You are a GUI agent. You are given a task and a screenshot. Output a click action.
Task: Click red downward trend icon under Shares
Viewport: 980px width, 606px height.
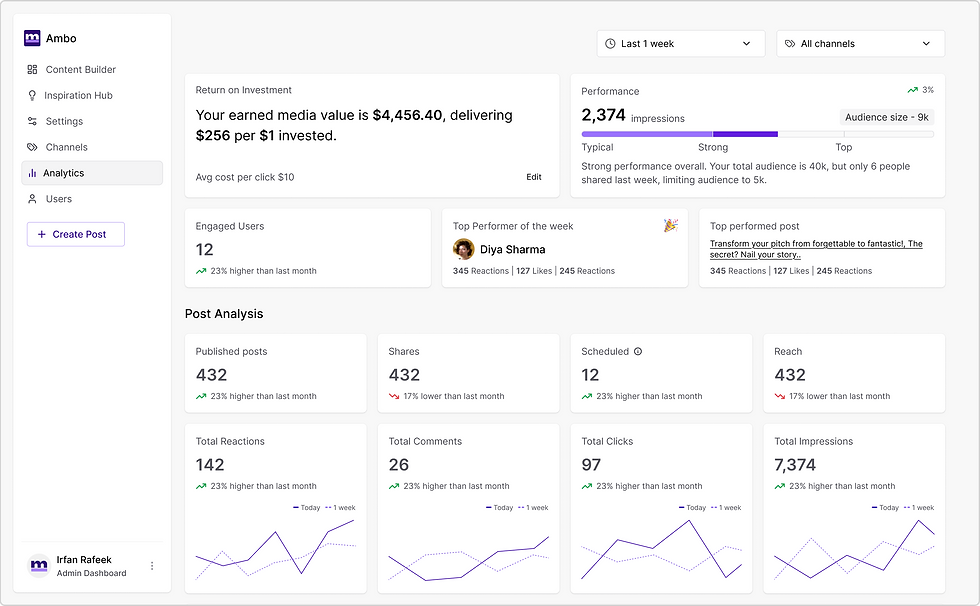(x=394, y=396)
